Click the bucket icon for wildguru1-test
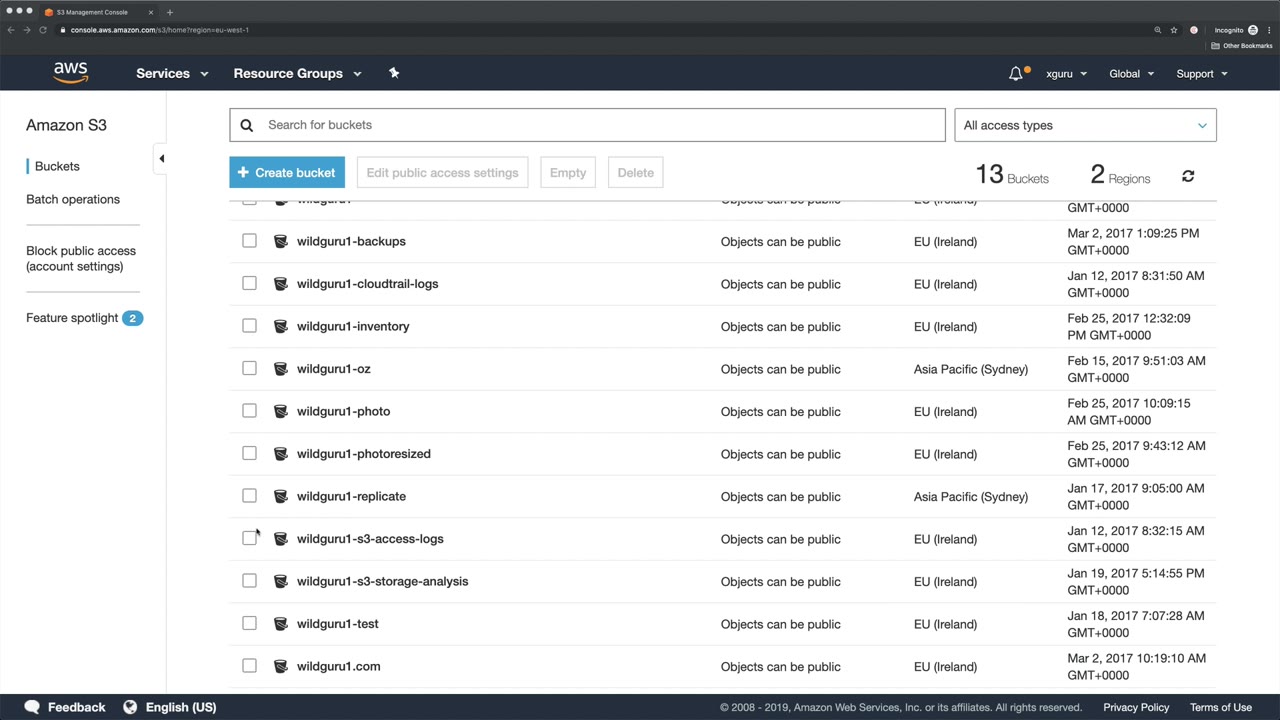Viewport: 1280px width, 720px height. point(281,624)
